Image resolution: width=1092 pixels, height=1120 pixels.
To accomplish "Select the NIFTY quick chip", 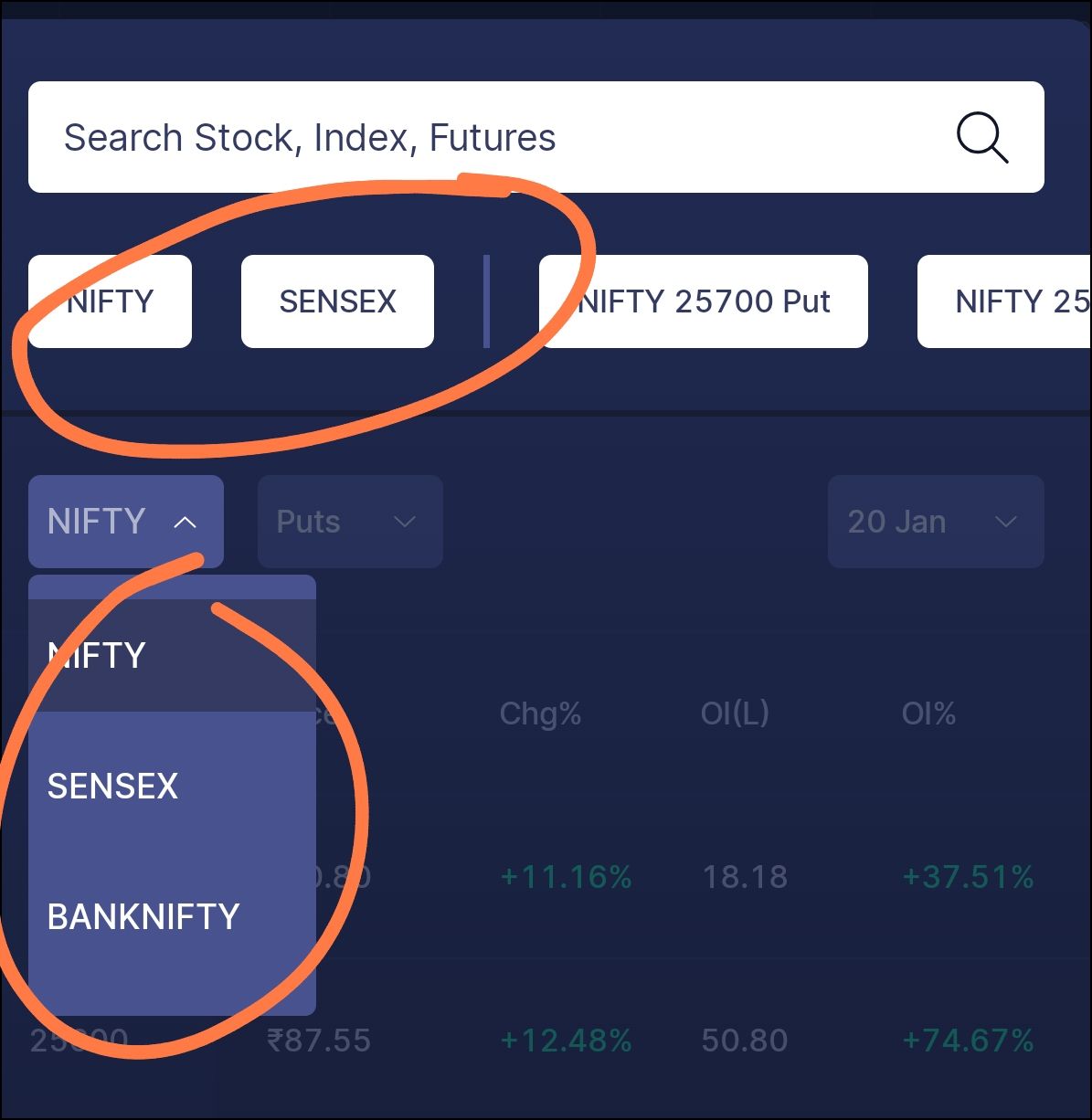I will [x=110, y=301].
